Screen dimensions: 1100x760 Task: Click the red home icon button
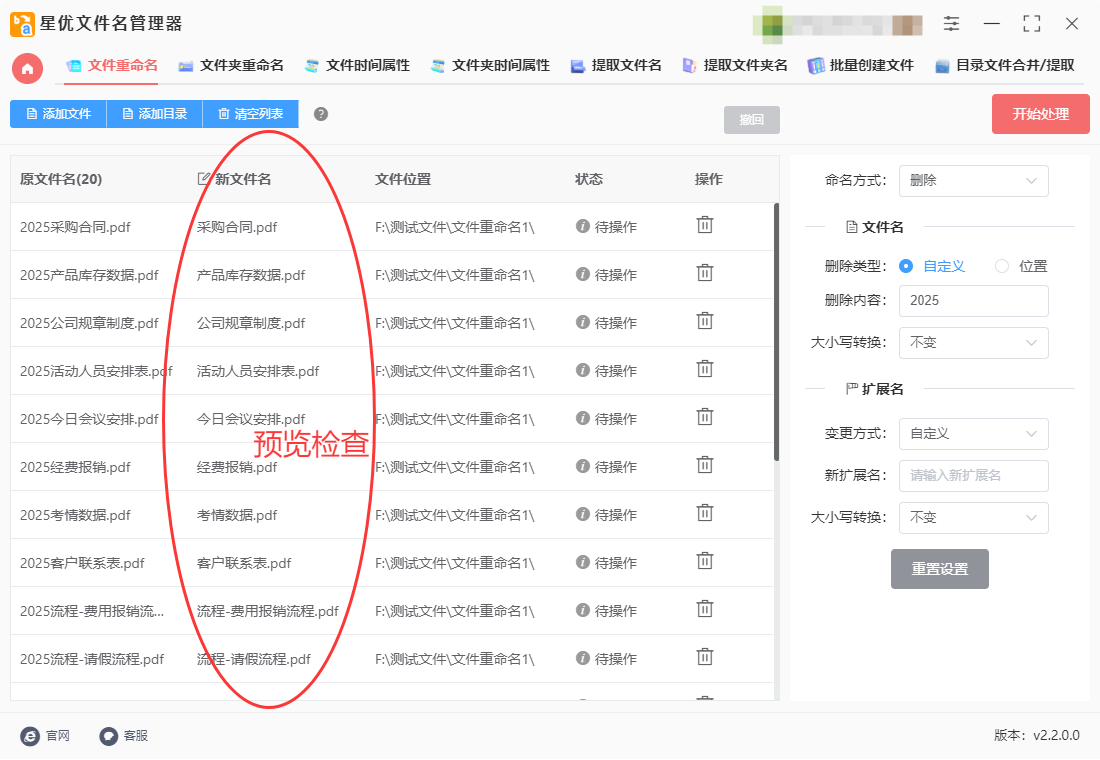pos(27,68)
